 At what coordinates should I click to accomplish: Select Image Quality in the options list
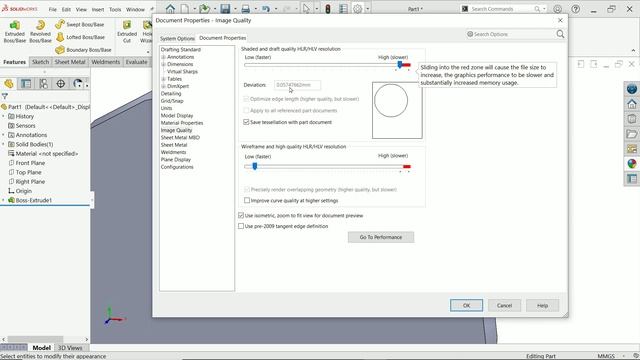tap(176, 130)
